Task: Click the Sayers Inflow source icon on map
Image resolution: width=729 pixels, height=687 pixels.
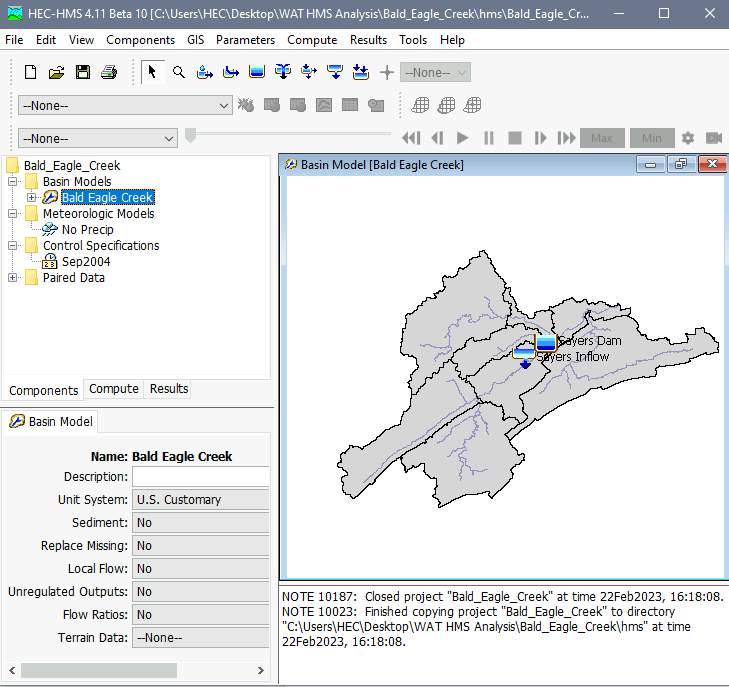Action: tap(524, 357)
